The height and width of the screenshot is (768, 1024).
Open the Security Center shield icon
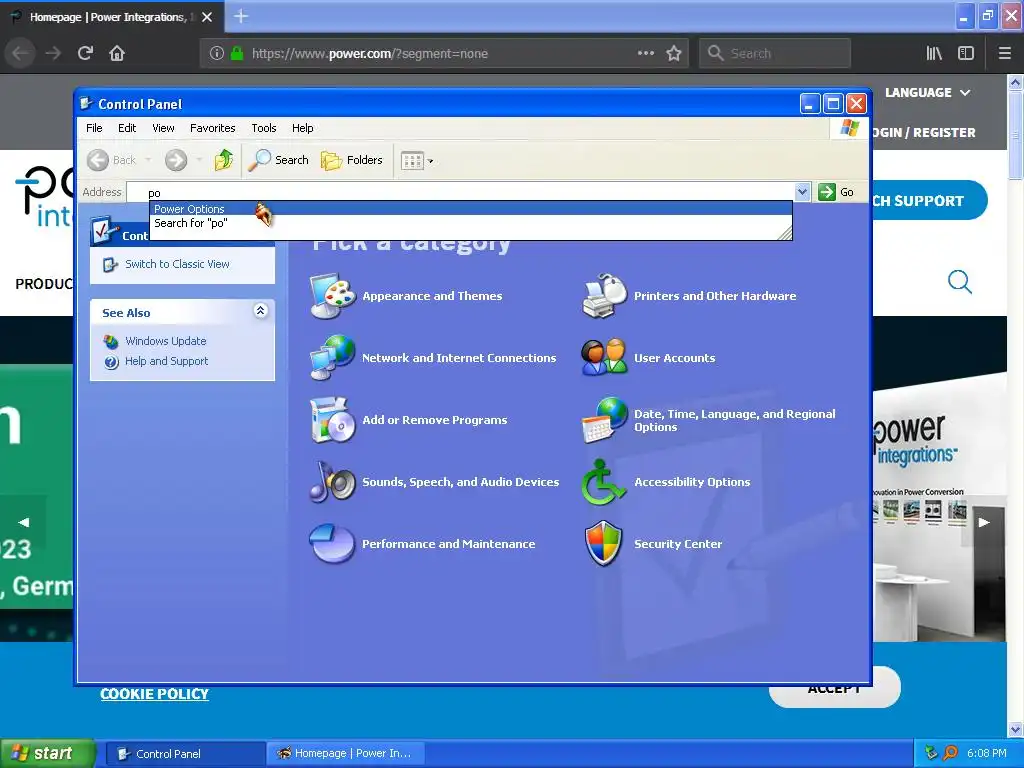(x=604, y=544)
